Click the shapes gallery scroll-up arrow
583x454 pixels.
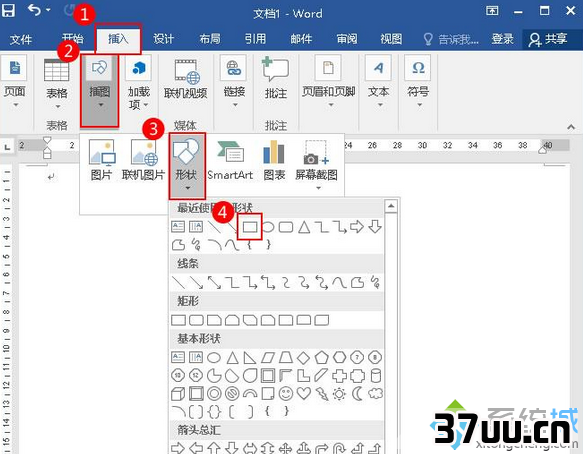point(391,206)
